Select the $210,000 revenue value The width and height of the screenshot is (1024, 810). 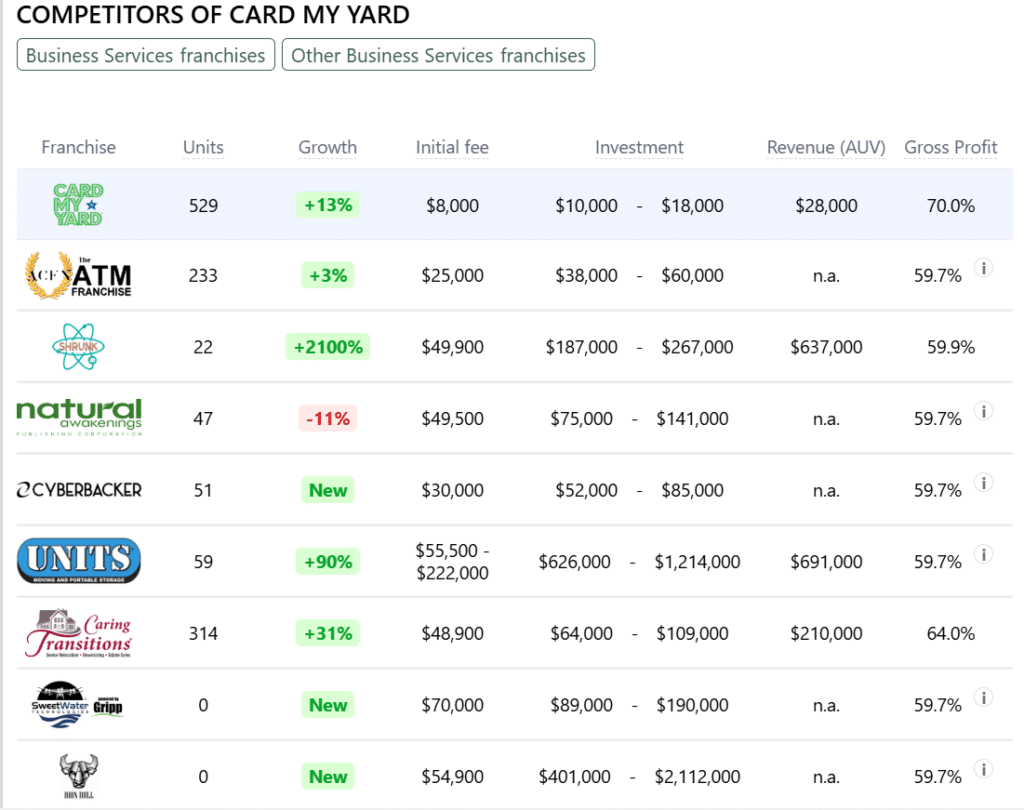coord(826,634)
